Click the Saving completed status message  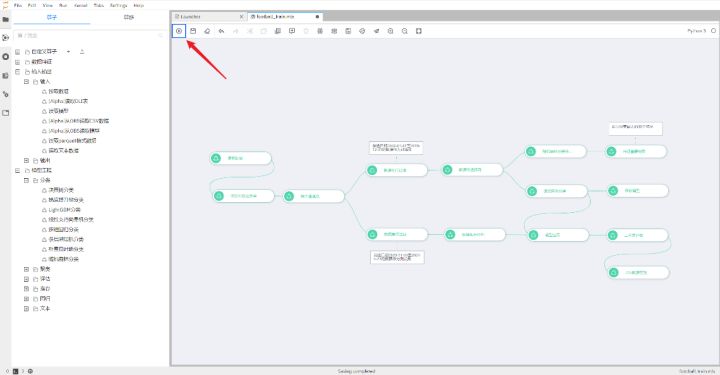tap(356, 371)
